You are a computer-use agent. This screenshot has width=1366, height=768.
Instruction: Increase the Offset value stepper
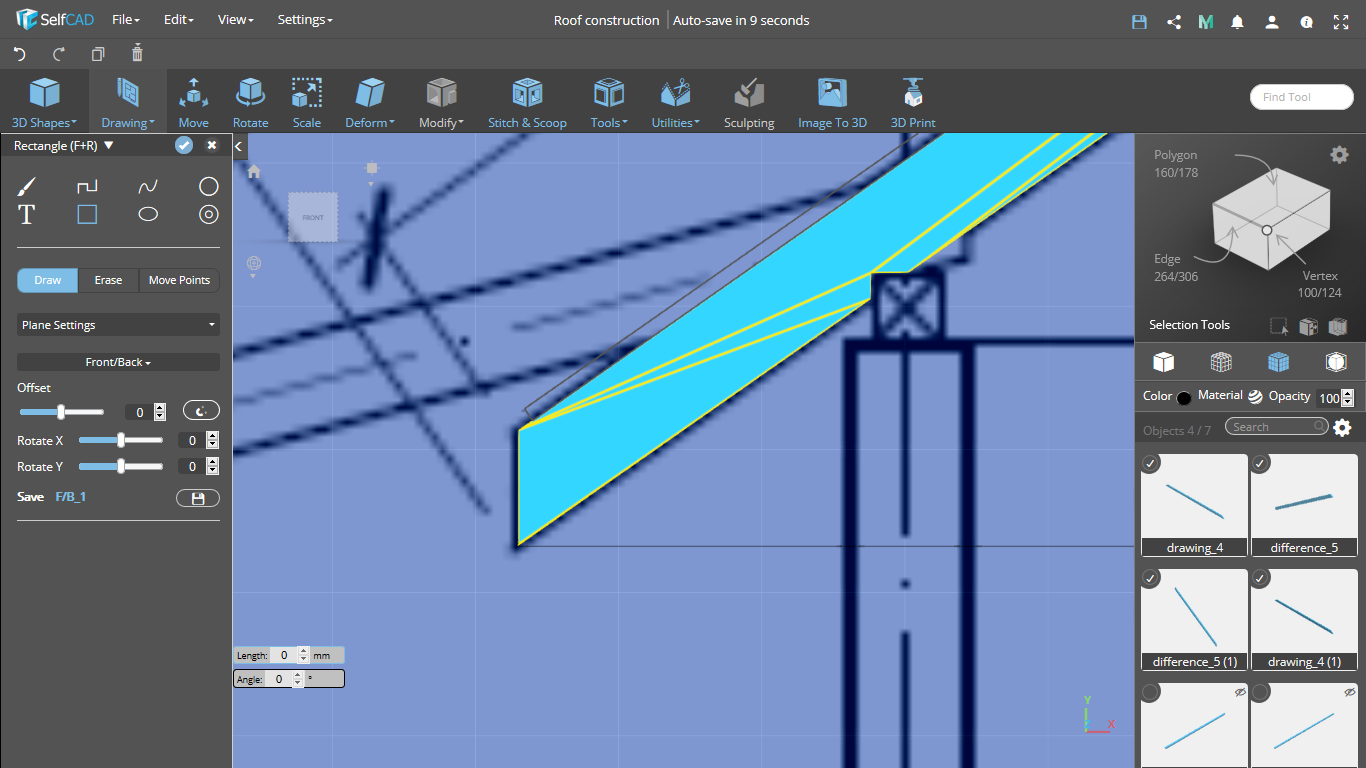click(160, 408)
